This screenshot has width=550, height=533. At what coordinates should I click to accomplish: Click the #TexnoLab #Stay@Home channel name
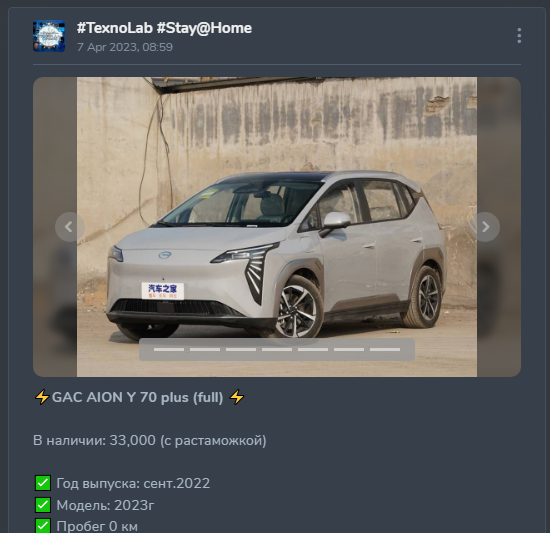164,28
